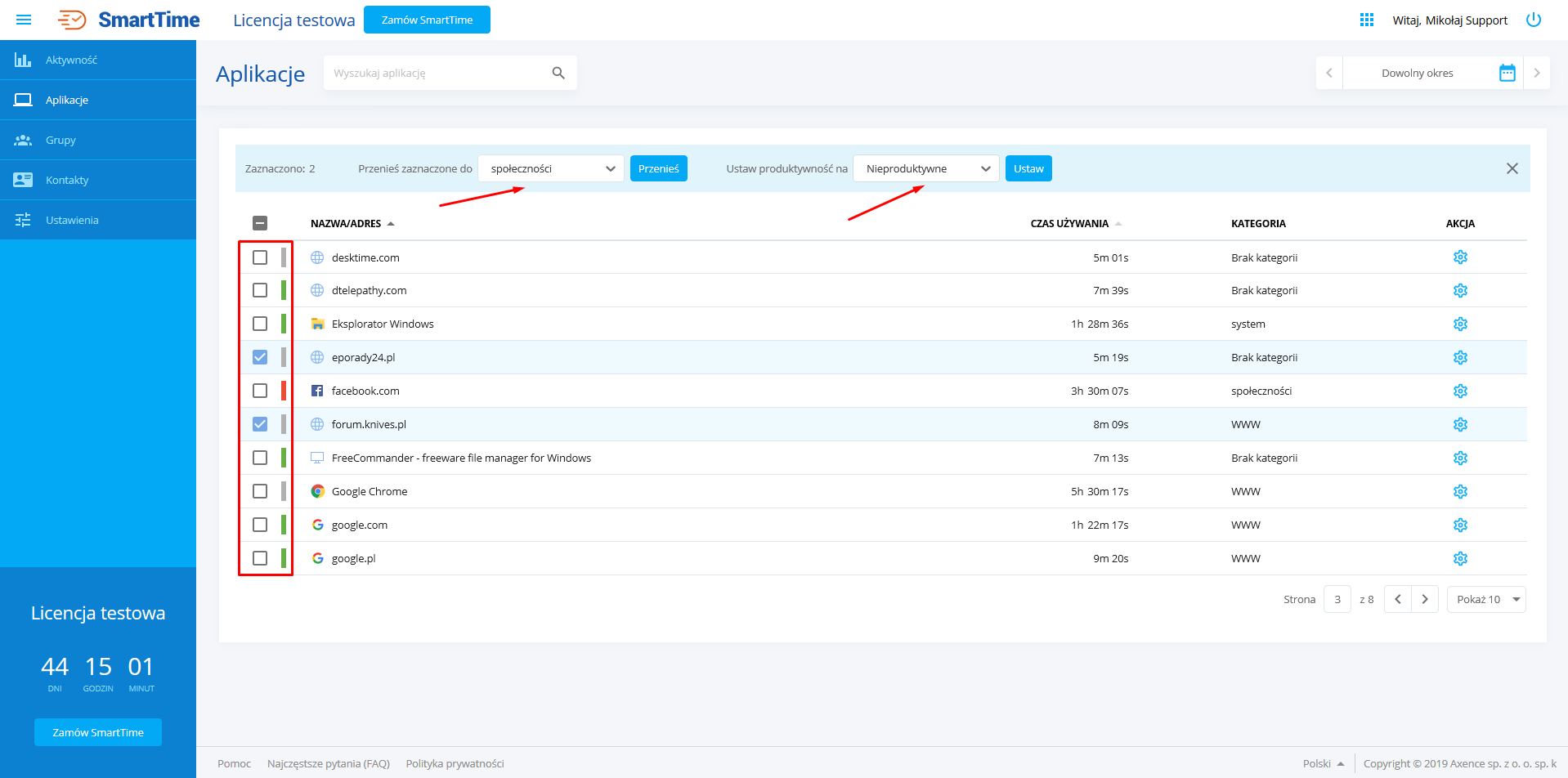The width and height of the screenshot is (1568, 778).
Task: Open the calendar date picker
Action: 1508,73
